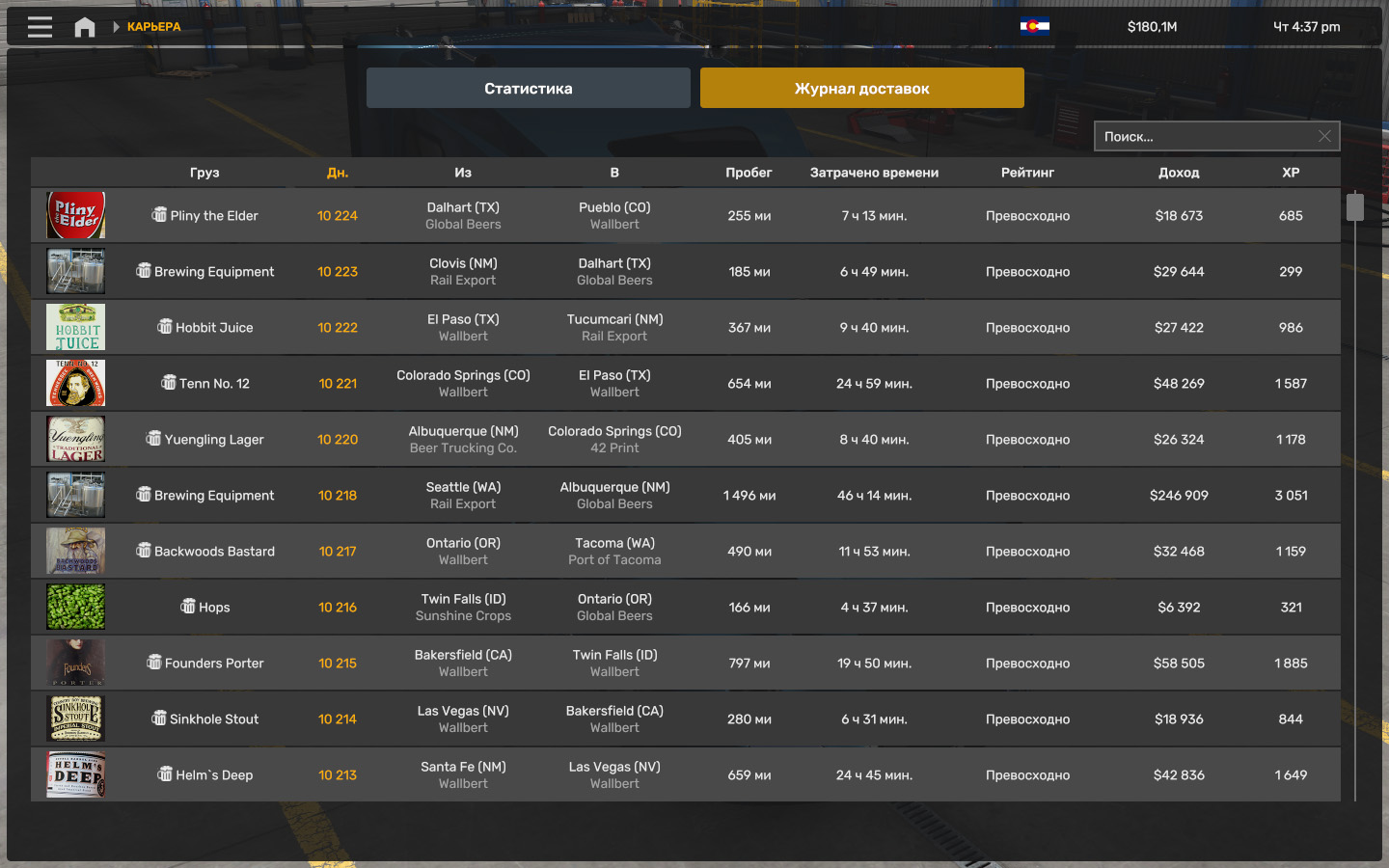Viewport: 1389px width, 868px height.
Task: Open the Founders Porter label thumbnail
Action: click(76, 663)
